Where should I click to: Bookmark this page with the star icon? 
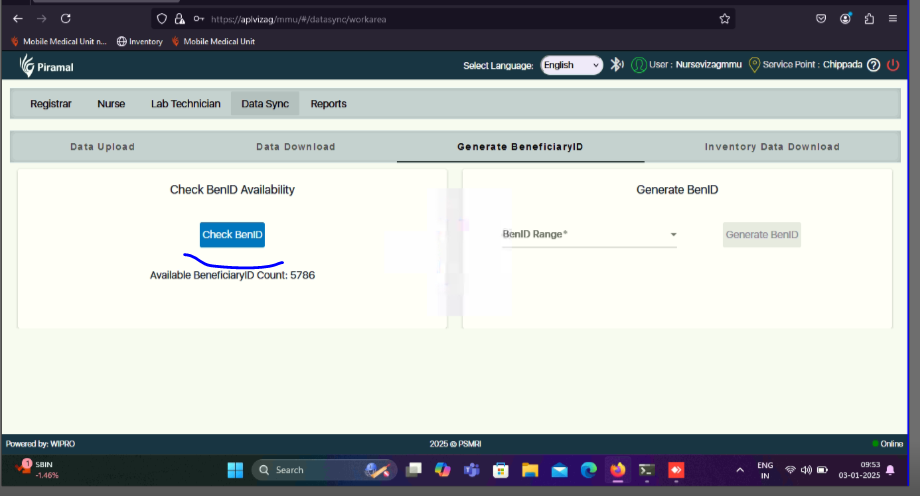(x=724, y=18)
